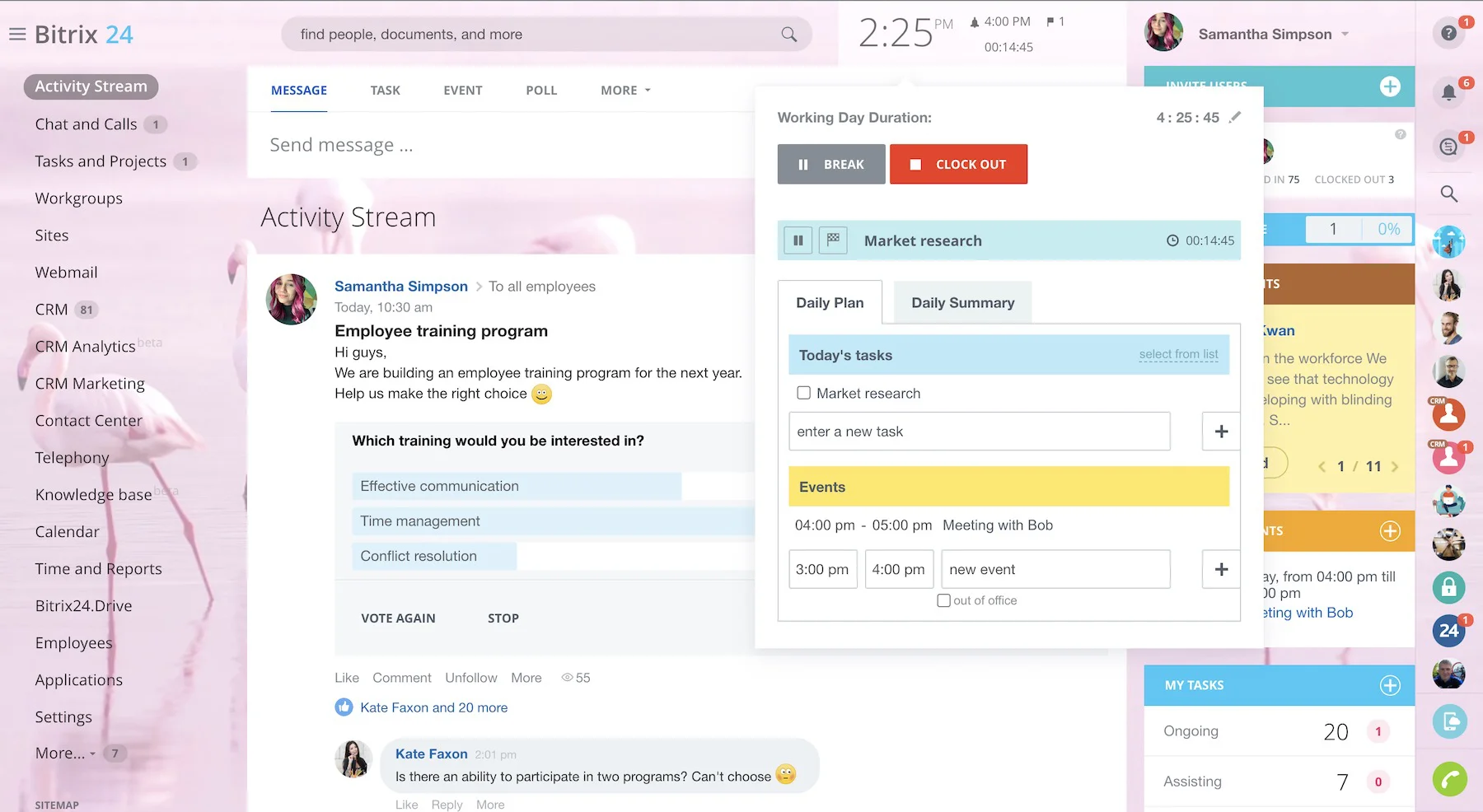This screenshot has height=812, width=1483.
Task: Click the finish flag icon for Market research
Action: coord(833,240)
